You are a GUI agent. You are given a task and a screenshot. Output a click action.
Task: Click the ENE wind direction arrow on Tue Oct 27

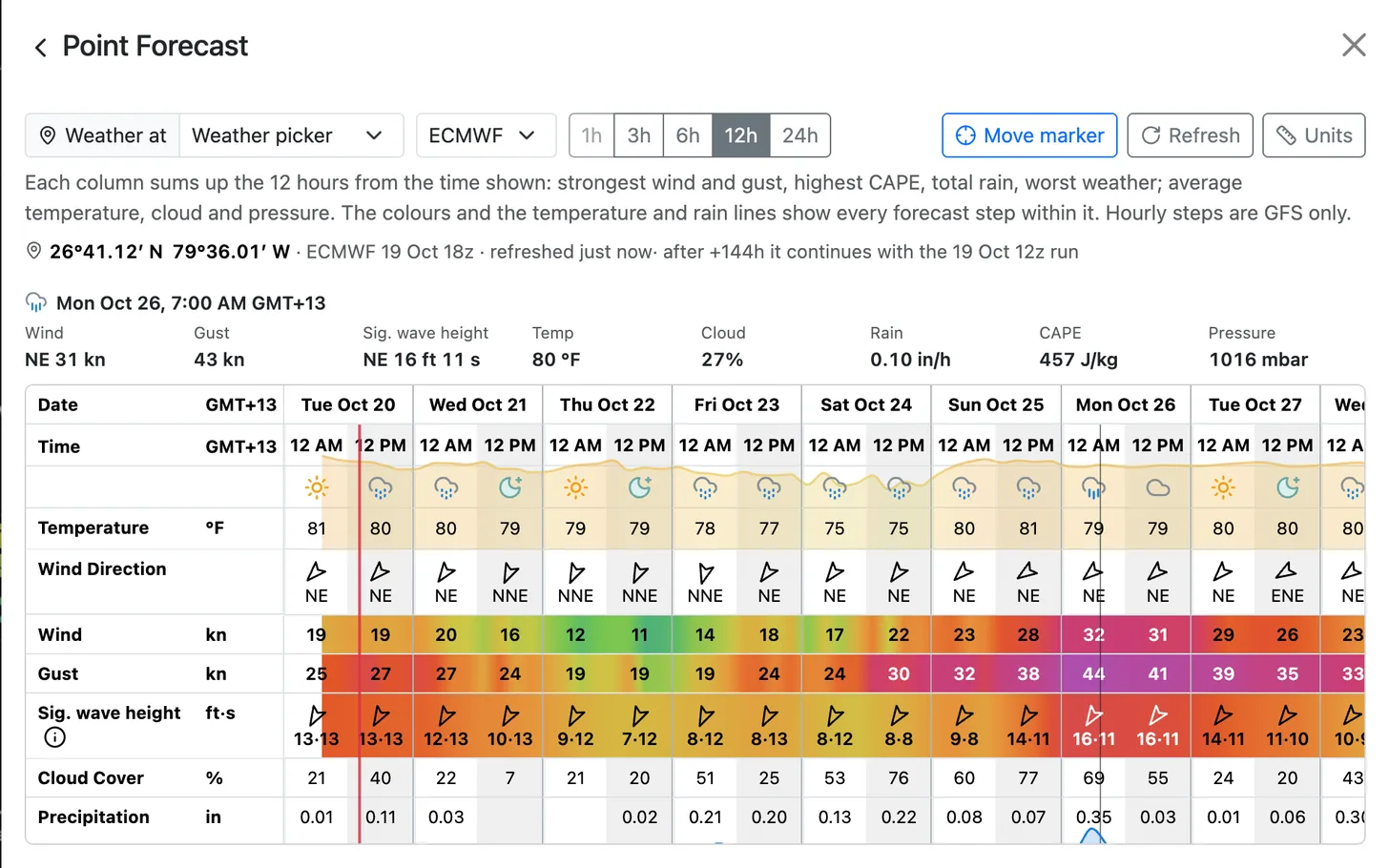tap(1287, 570)
